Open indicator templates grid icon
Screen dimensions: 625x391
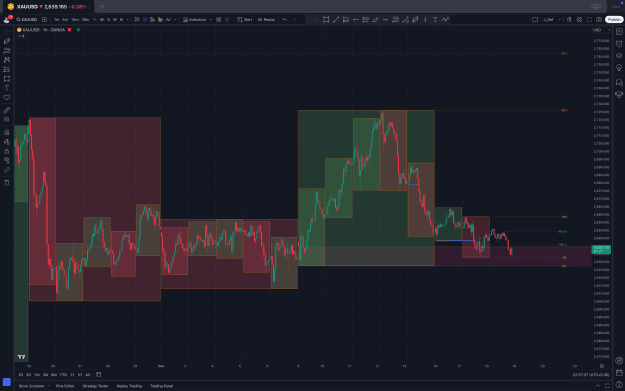coord(218,20)
